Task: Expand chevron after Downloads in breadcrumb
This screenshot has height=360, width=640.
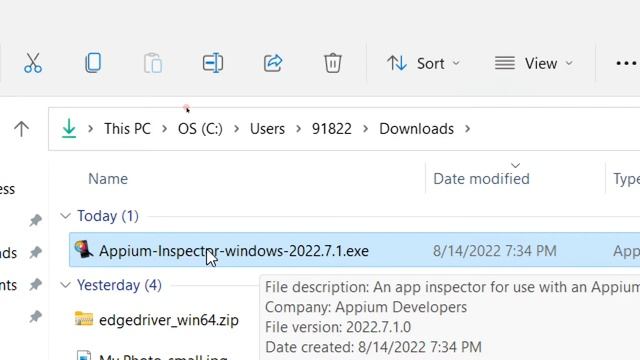Action: pos(468,129)
